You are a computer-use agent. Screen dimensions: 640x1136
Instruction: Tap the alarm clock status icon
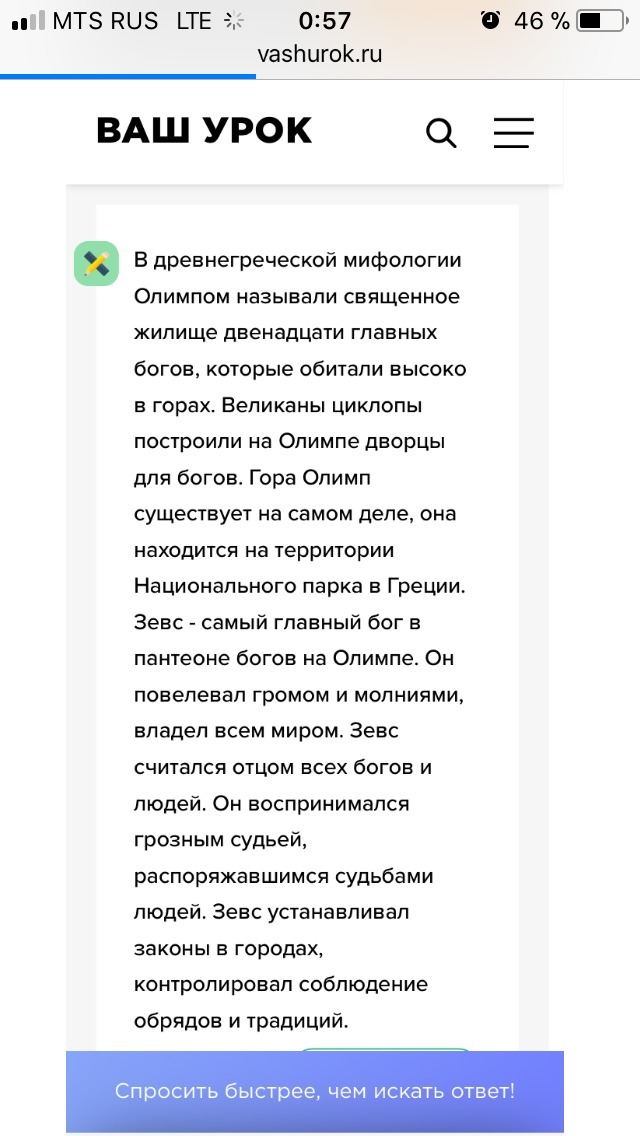[x=491, y=20]
